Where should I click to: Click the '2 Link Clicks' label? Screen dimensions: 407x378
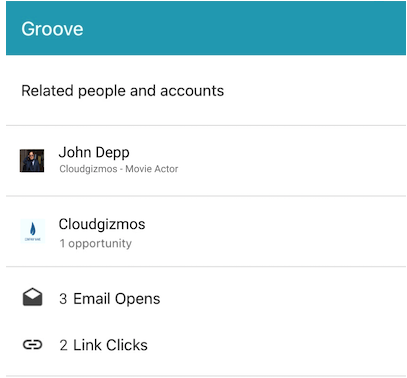[103, 345]
